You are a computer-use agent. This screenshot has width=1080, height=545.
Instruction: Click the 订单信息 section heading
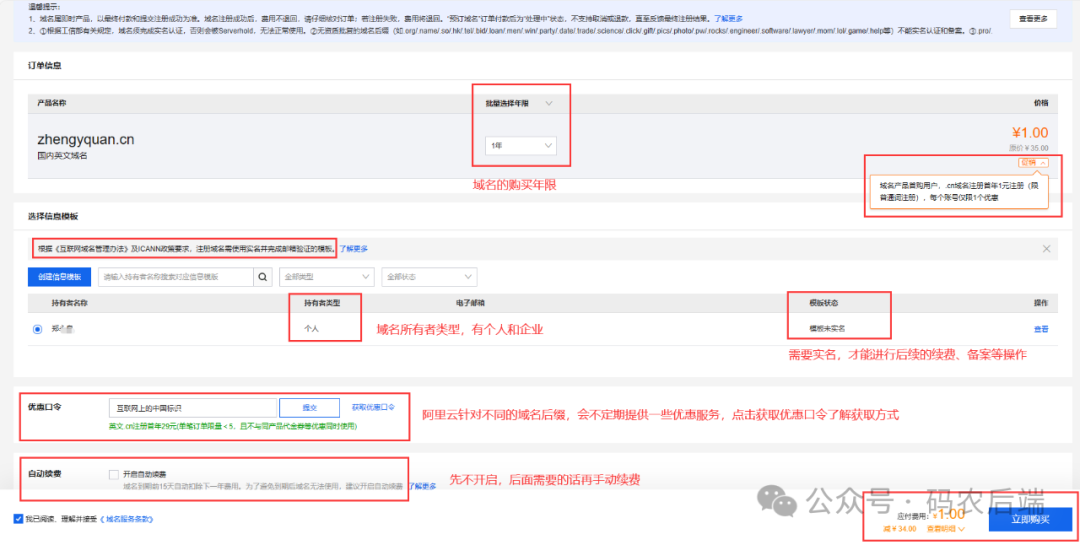click(44, 65)
